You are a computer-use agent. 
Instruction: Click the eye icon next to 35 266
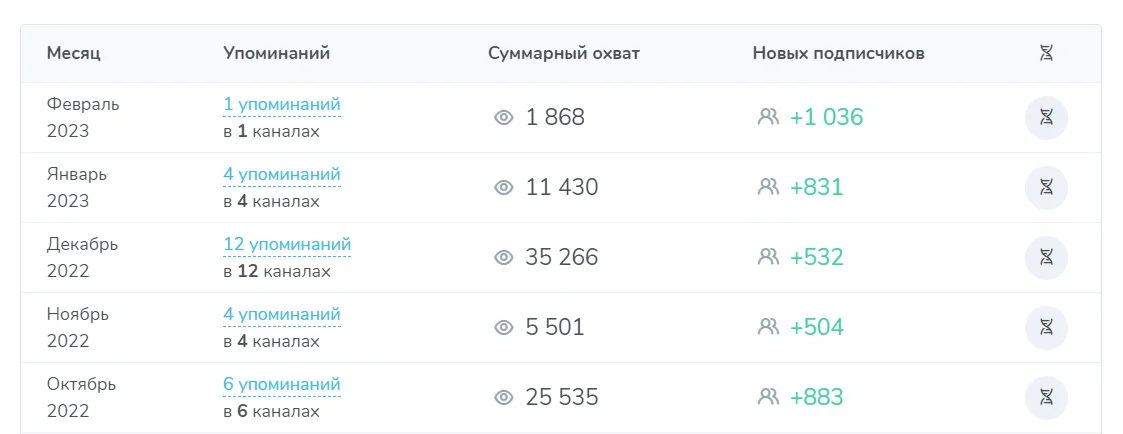[504, 258]
